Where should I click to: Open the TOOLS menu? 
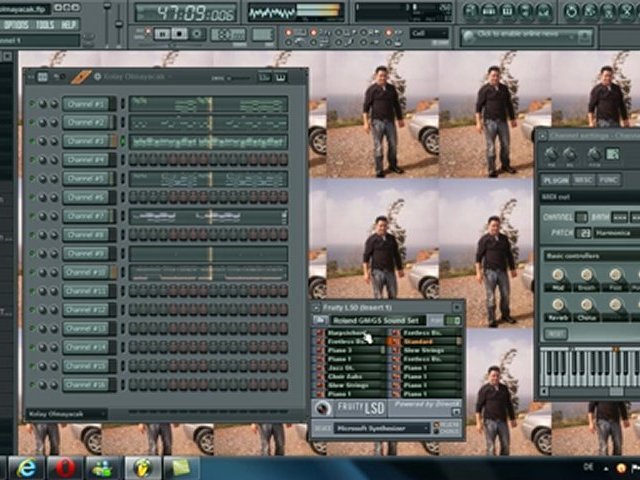[x=45, y=23]
